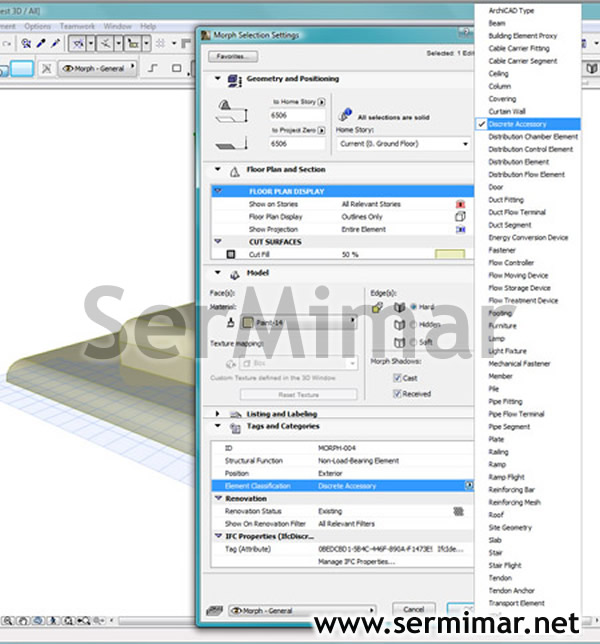Screen dimensions: 600x644
Task: Click the zoom in magnifier in bottom bar
Action: tap(8, 621)
